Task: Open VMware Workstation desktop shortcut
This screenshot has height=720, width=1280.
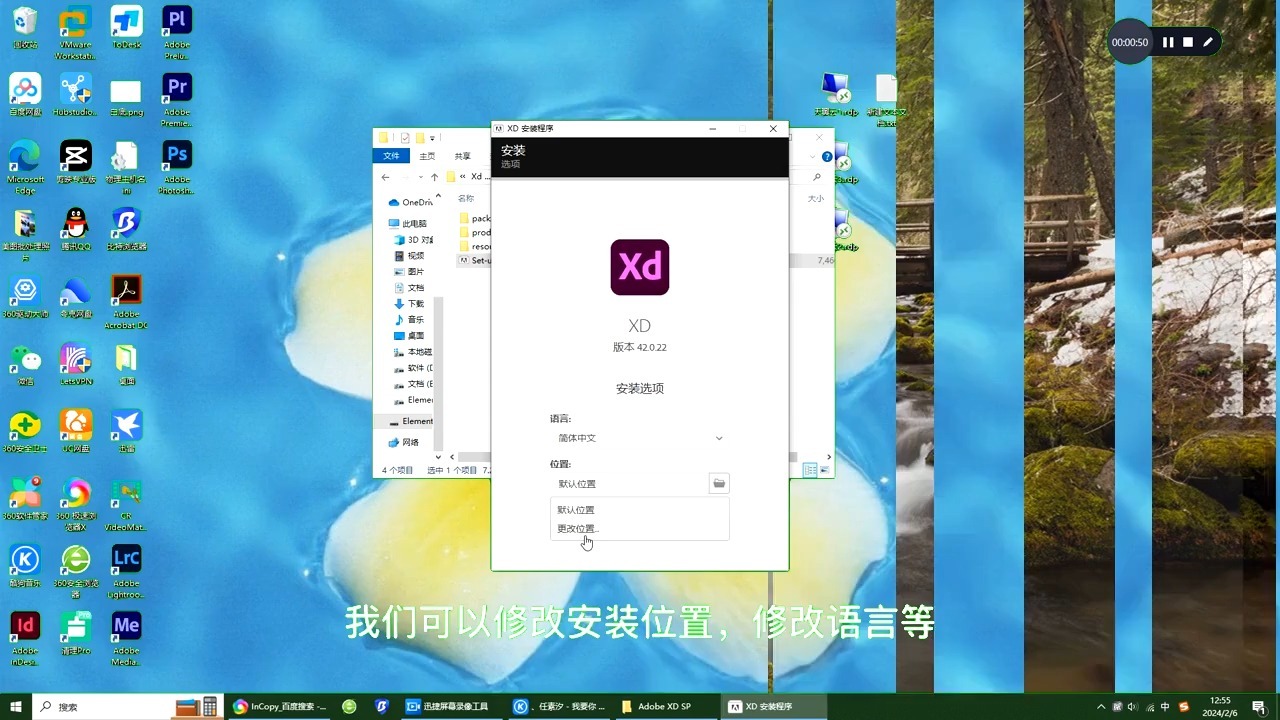Action: 75,33
